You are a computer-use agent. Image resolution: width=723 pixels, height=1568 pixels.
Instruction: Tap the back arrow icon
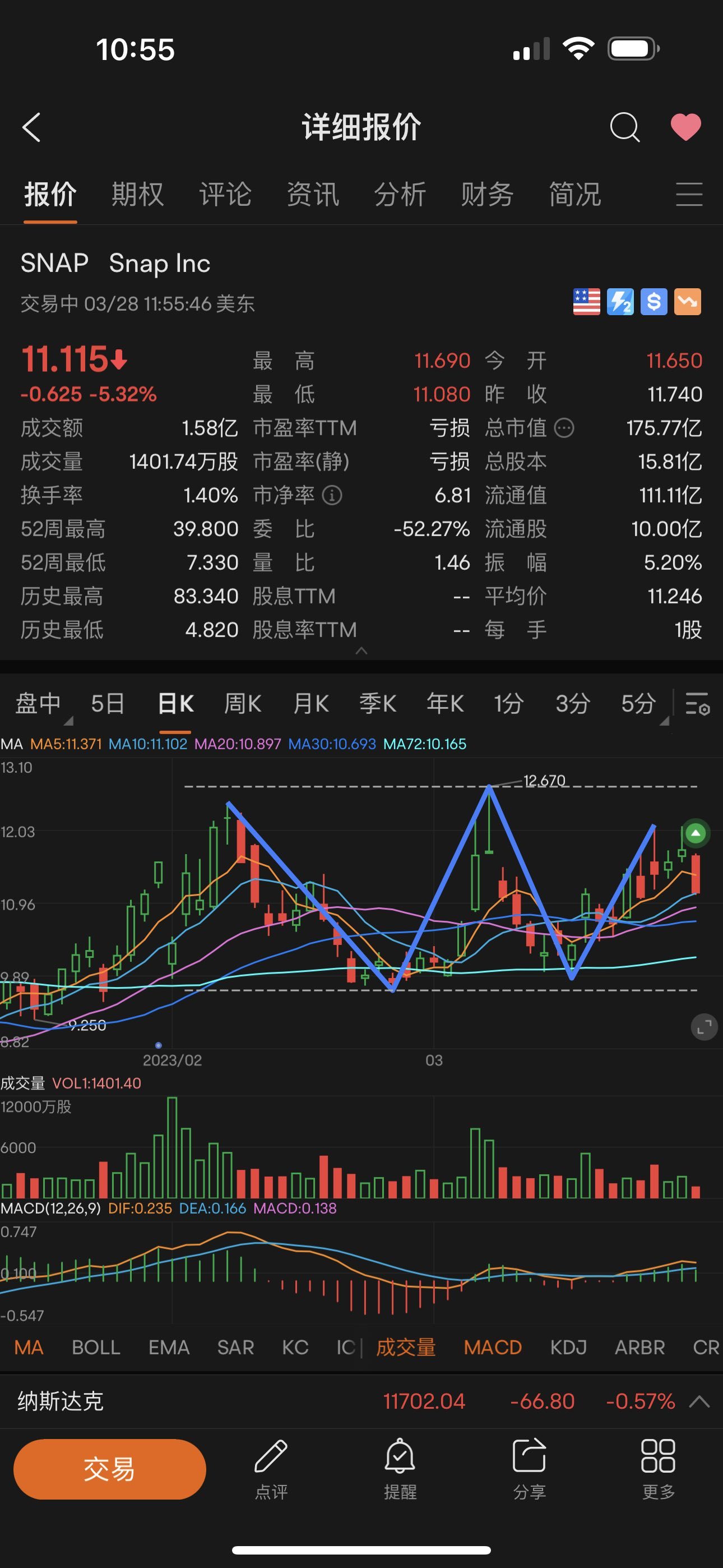coord(31,127)
